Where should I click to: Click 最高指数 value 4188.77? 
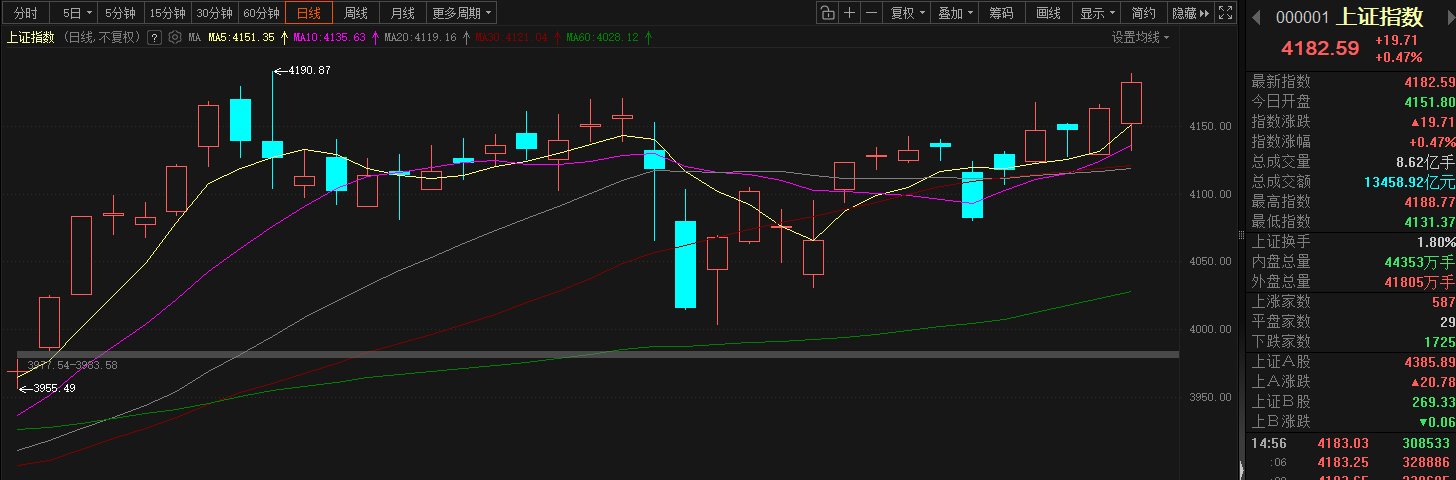click(1430, 202)
